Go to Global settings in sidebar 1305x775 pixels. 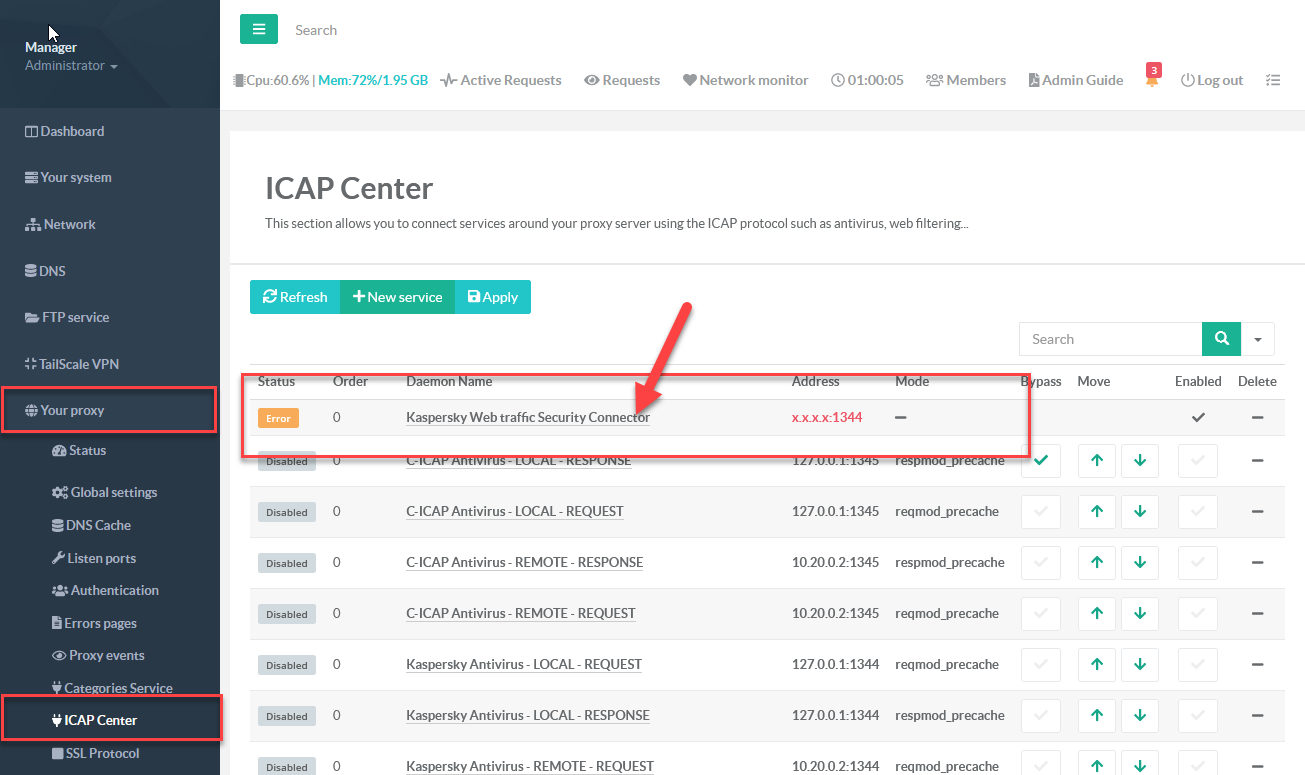pyautogui.click(x=113, y=492)
